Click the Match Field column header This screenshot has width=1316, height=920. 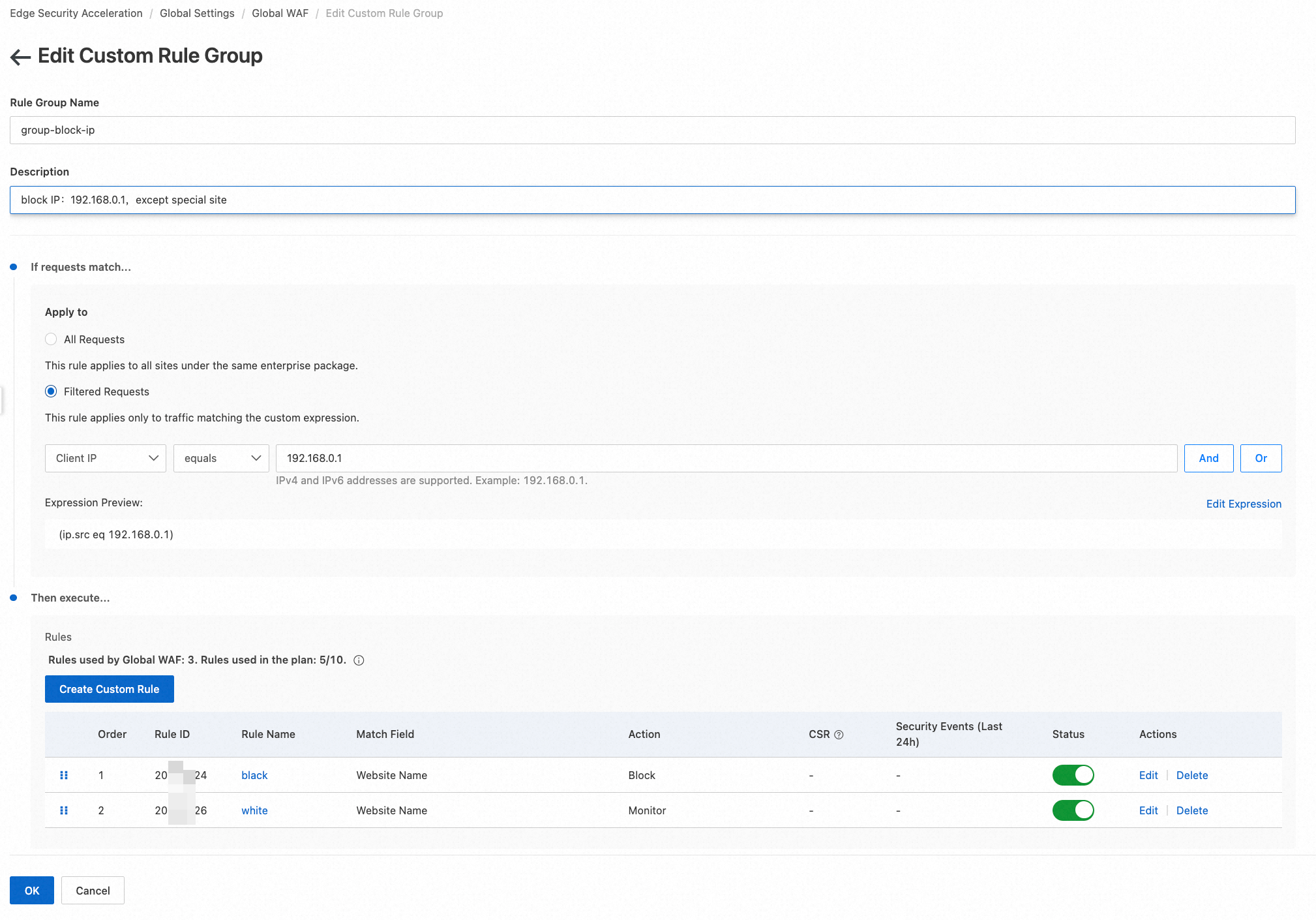point(385,734)
